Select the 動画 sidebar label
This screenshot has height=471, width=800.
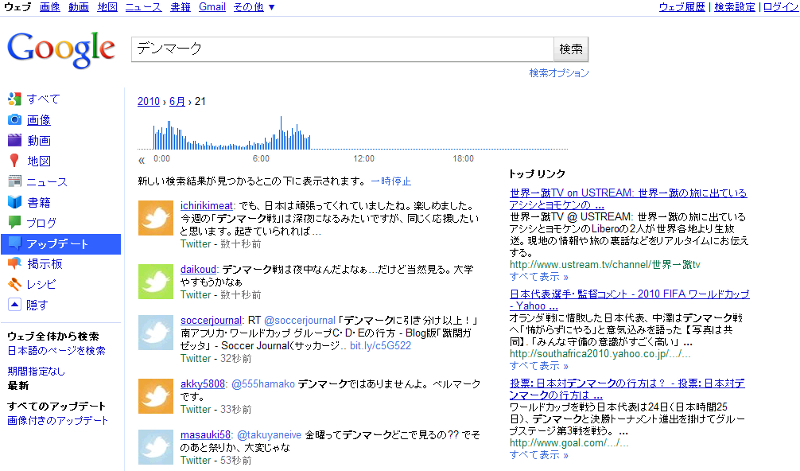click(x=39, y=140)
